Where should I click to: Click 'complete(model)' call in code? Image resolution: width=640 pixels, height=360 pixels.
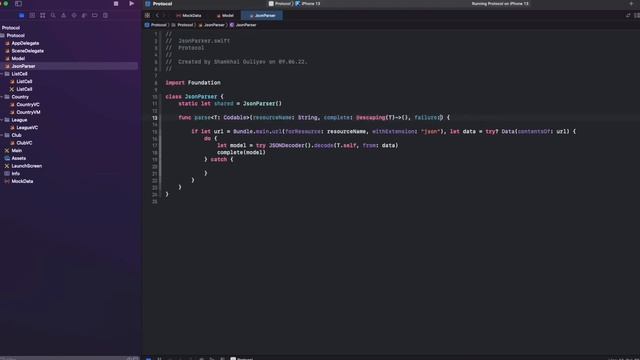click(x=241, y=152)
